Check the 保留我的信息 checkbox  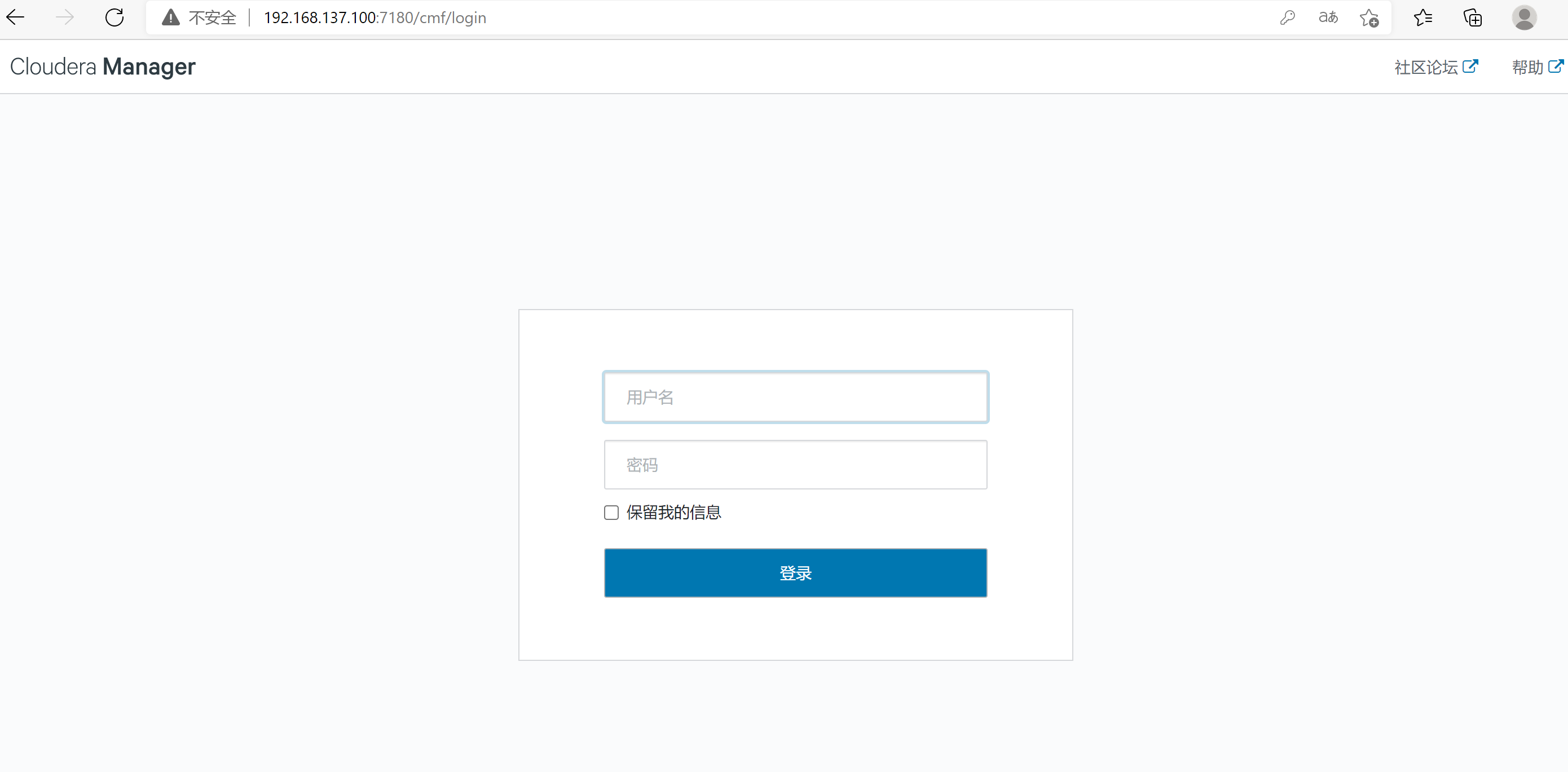coord(611,512)
